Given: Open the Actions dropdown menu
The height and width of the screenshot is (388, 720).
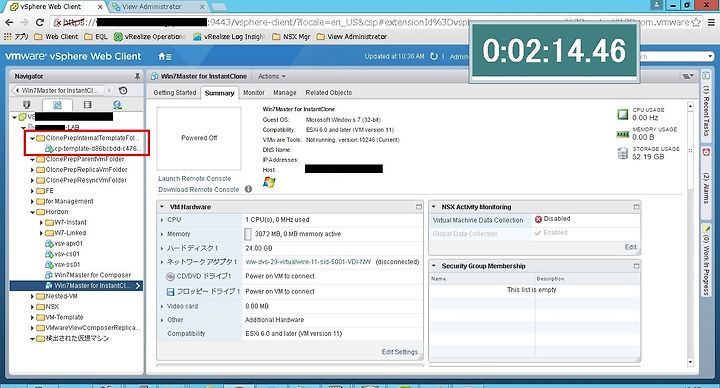Looking at the screenshot, I should click(x=271, y=76).
